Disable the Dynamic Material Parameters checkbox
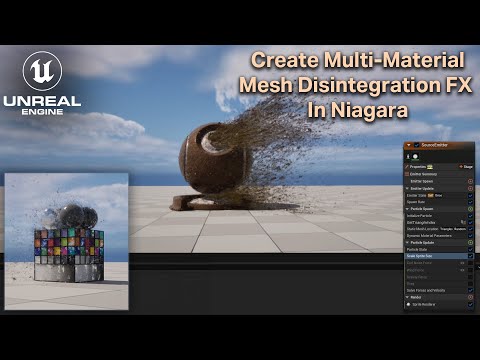 point(470,236)
